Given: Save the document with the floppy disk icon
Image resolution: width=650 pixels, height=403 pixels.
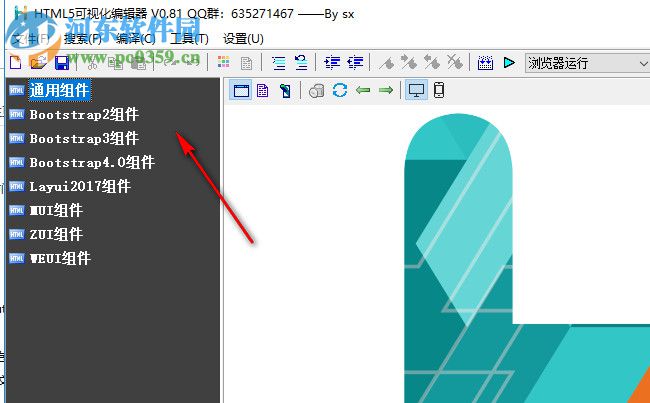Looking at the screenshot, I should (x=62, y=63).
